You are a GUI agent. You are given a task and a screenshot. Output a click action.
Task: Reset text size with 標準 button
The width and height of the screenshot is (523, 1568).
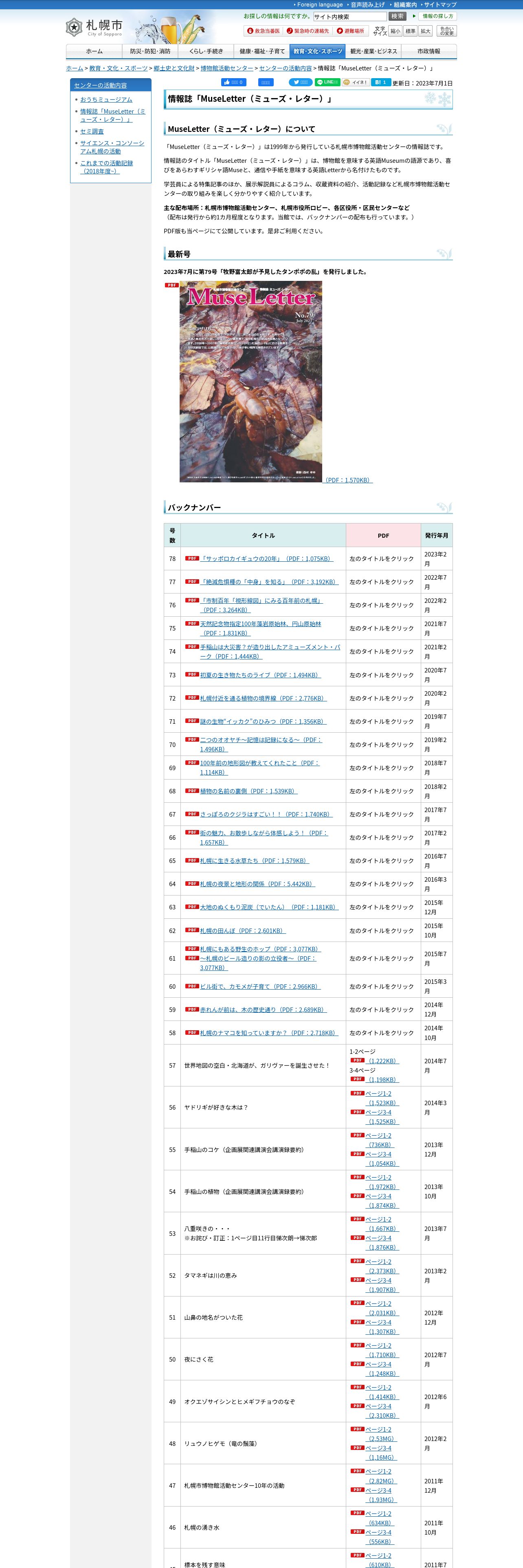(x=410, y=31)
